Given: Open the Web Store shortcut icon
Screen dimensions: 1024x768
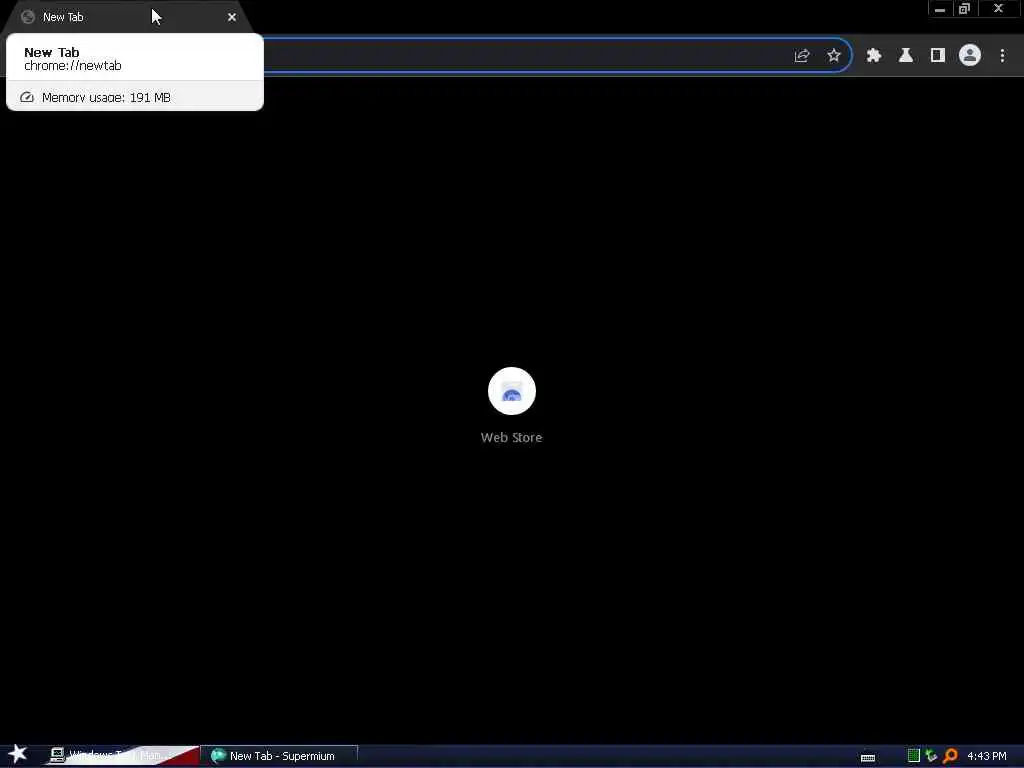Looking at the screenshot, I should (511, 391).
